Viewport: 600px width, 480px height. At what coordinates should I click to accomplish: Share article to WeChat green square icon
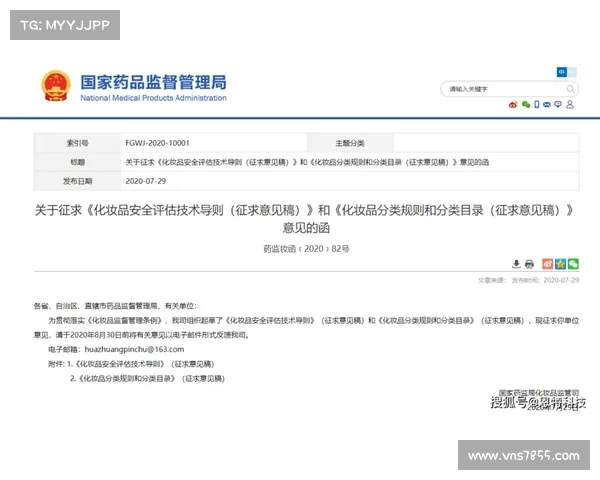[x=573, y=264]
